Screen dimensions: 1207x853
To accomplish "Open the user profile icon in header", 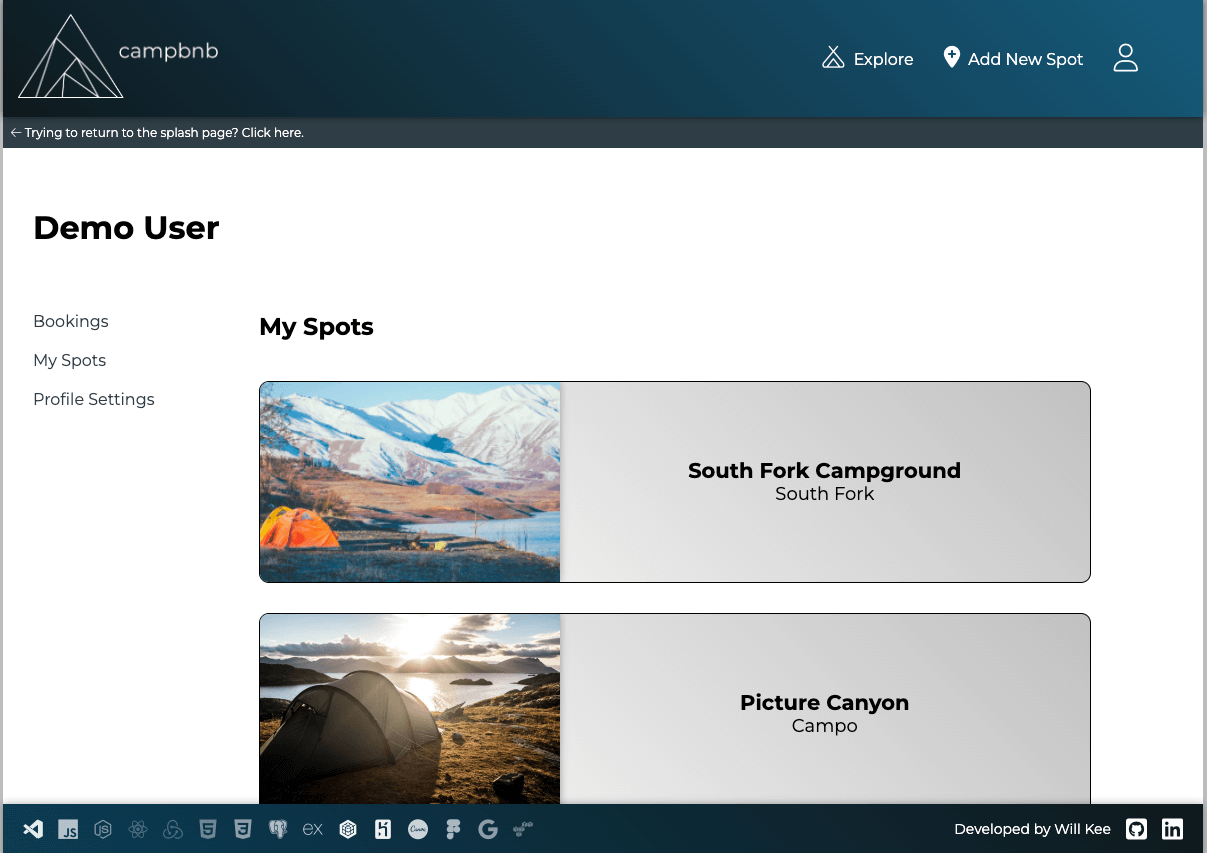I will click(x=1126, y=58).
